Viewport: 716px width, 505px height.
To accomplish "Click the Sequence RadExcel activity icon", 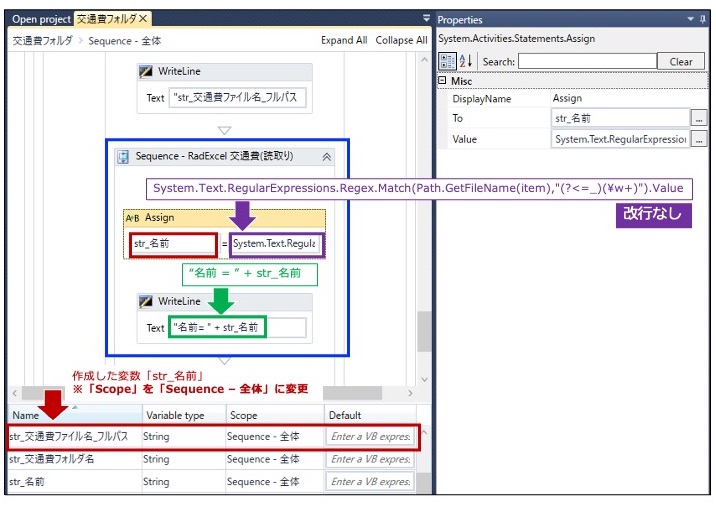I will [x=123, y=157].
